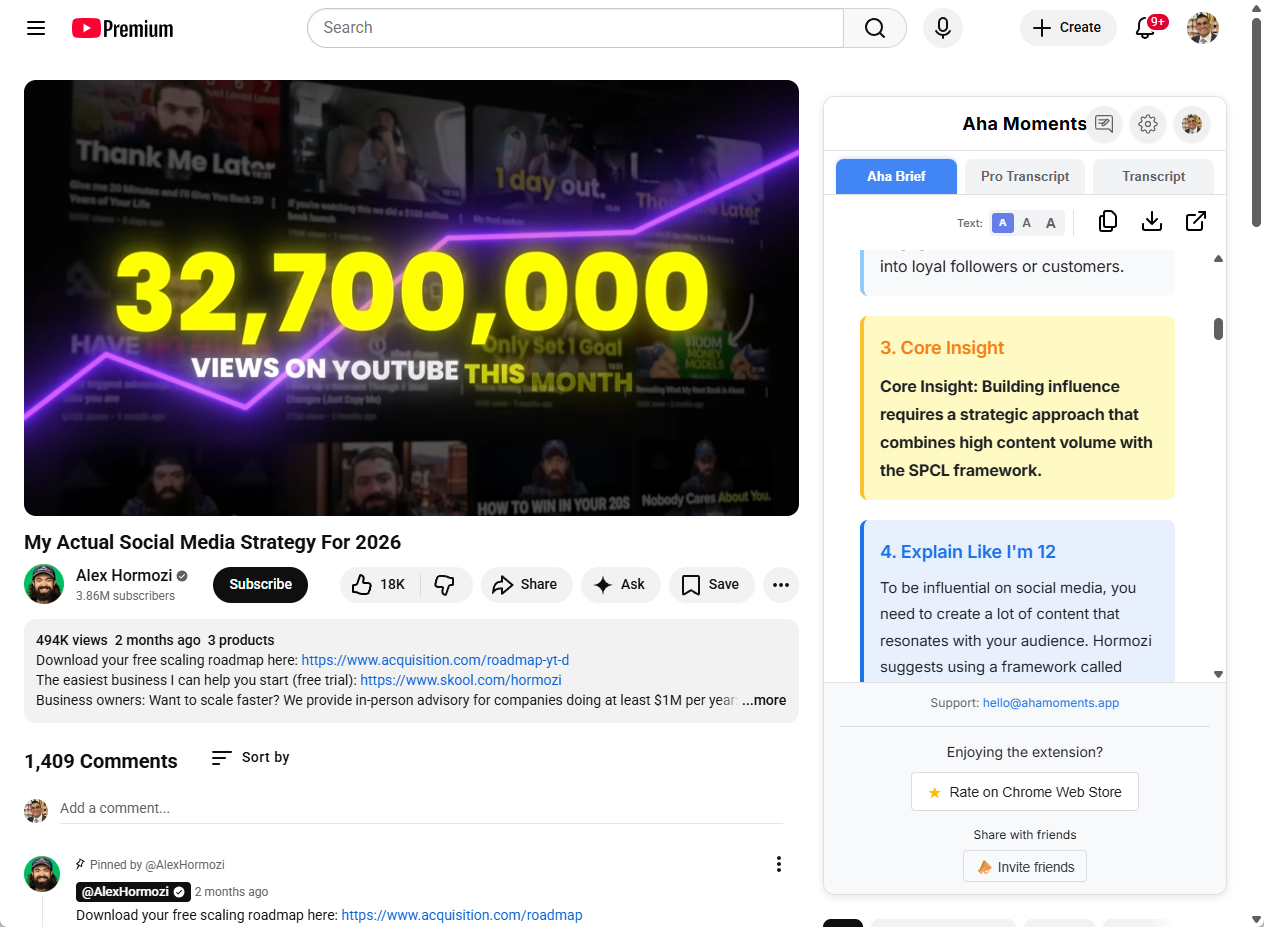Start voice search with microphone
This screenshot has width=1264, height=927.
[943, 28]
